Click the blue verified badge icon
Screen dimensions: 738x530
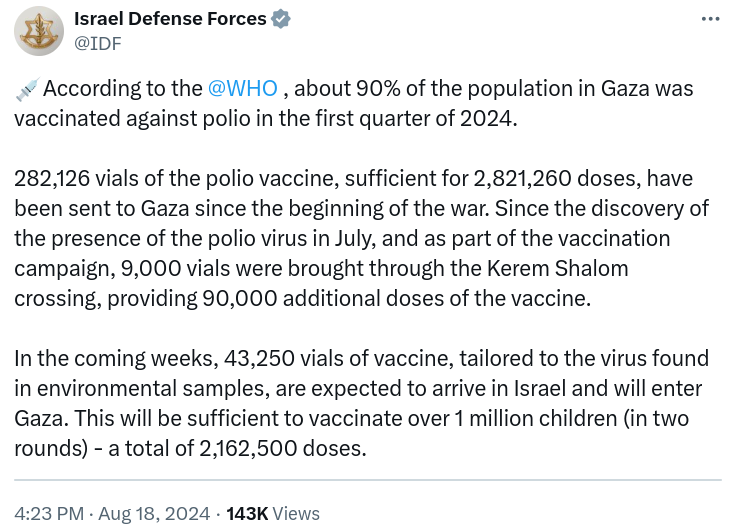pyautogui.click(x=281, y=19)
